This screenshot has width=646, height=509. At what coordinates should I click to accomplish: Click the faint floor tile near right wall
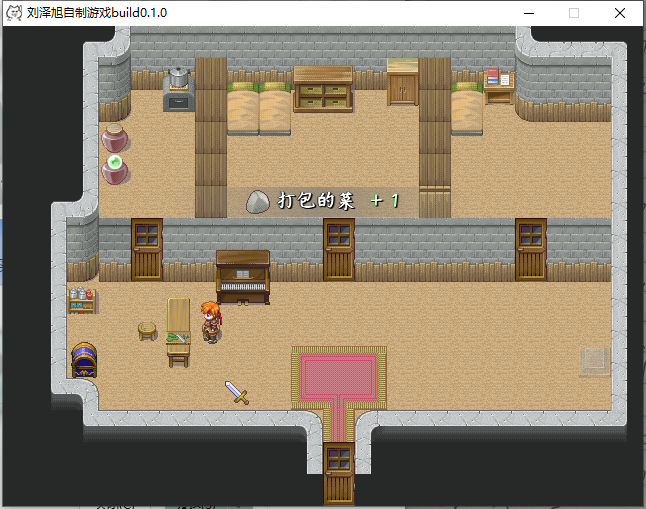[x=595, y=361]
